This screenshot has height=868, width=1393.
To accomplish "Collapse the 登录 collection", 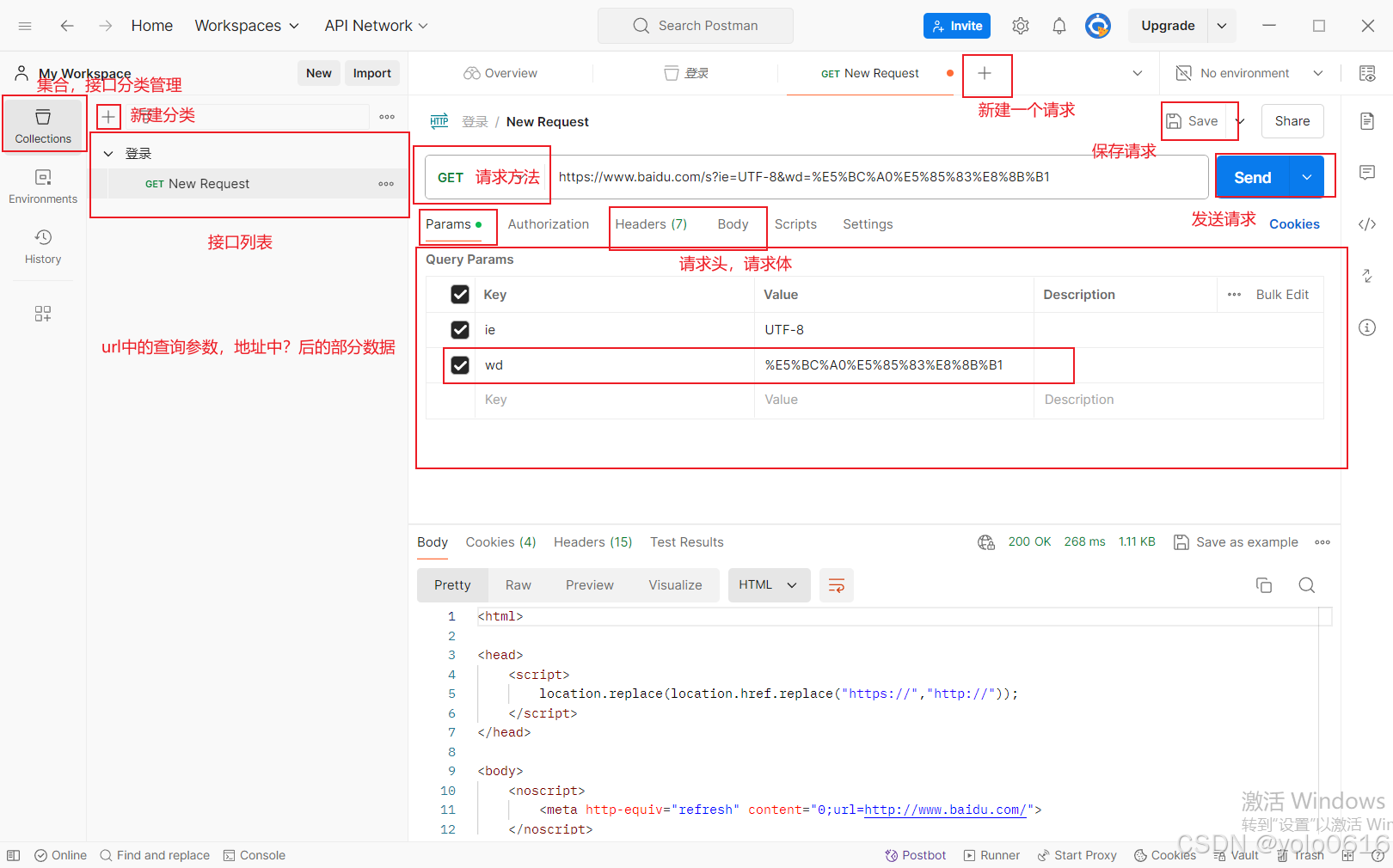I will [108, 154].
